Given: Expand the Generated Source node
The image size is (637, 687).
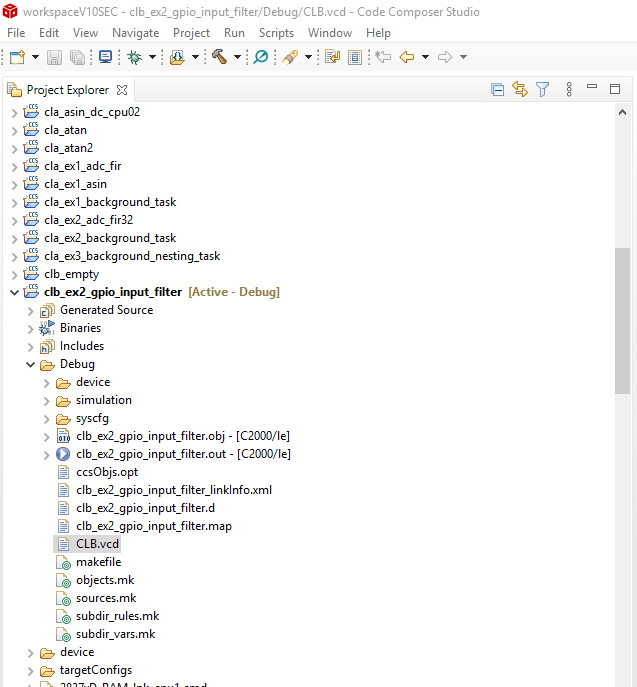Looking at the screenshot, I should pyautogui.click(x=30, y=311).
